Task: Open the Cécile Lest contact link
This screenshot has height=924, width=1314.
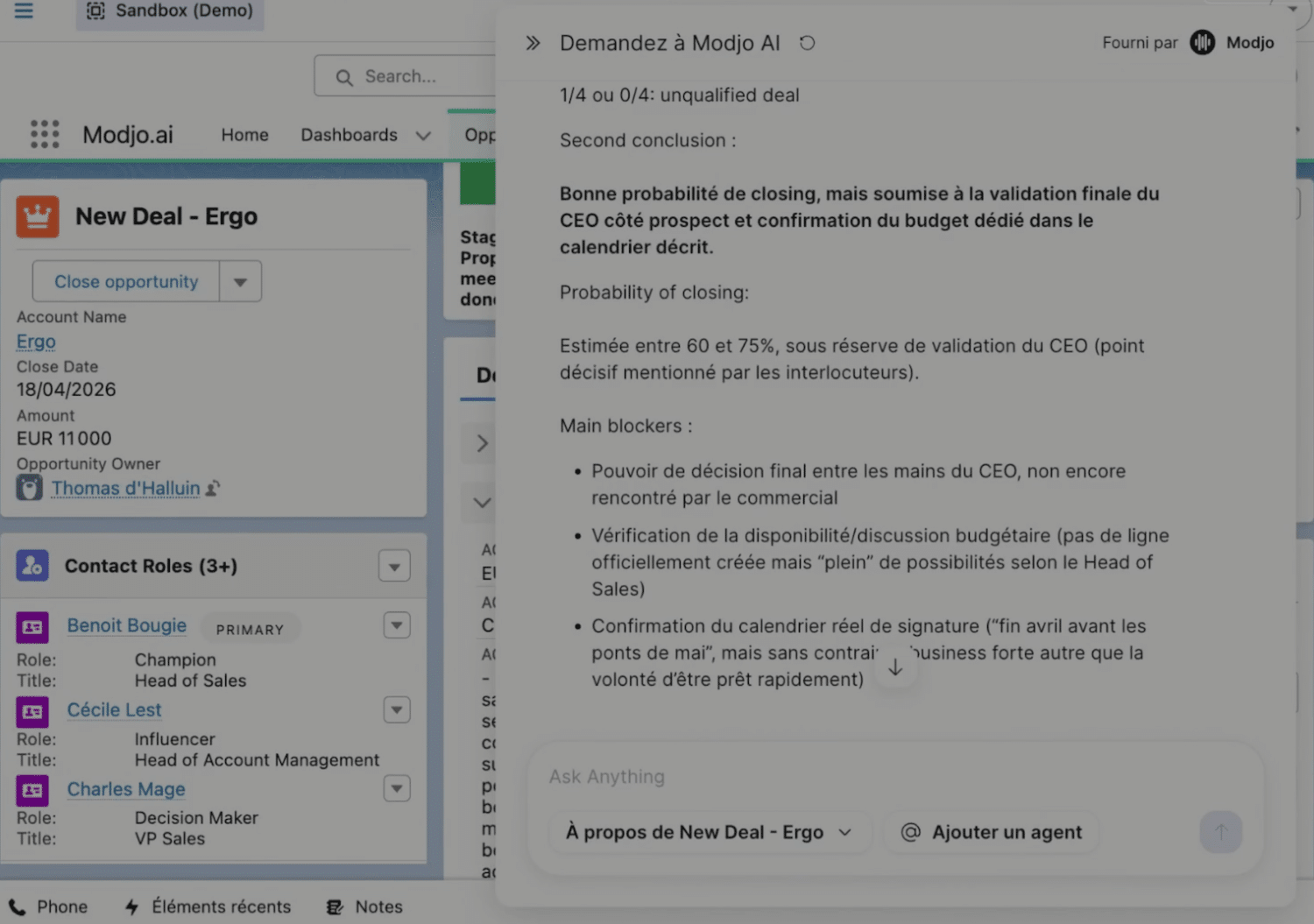Action: pos(114,710)
